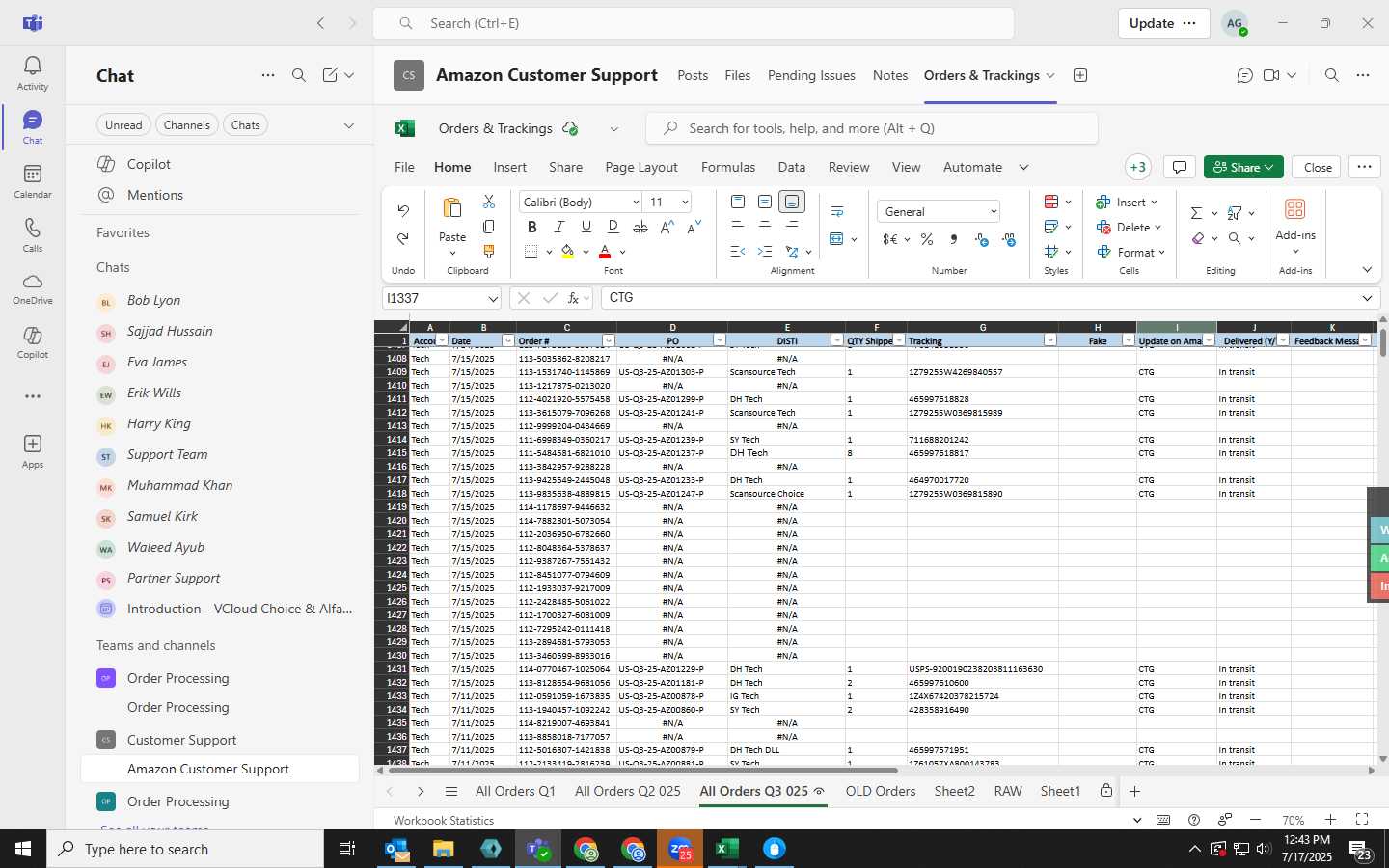Screen dimensions: 1389x868
Task: Click the Teams search box
Action: tap(694, 23)
